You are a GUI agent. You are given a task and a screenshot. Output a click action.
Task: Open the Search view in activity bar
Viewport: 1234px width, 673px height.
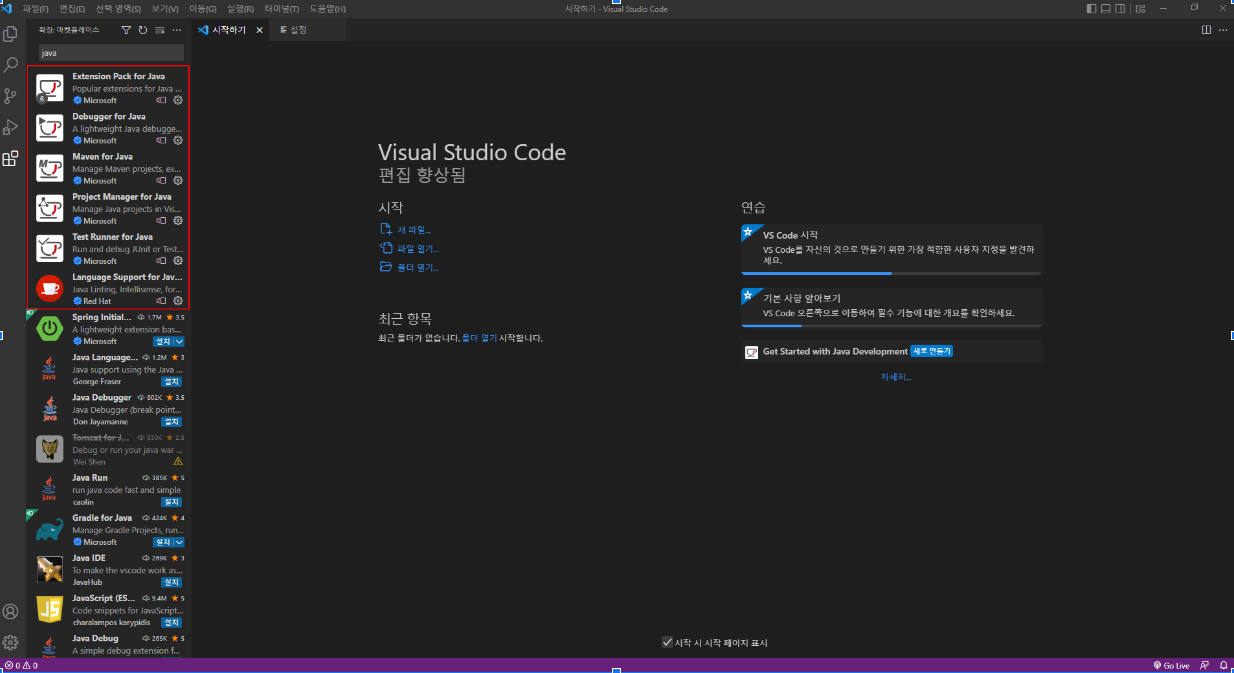[x=11, y=65]
